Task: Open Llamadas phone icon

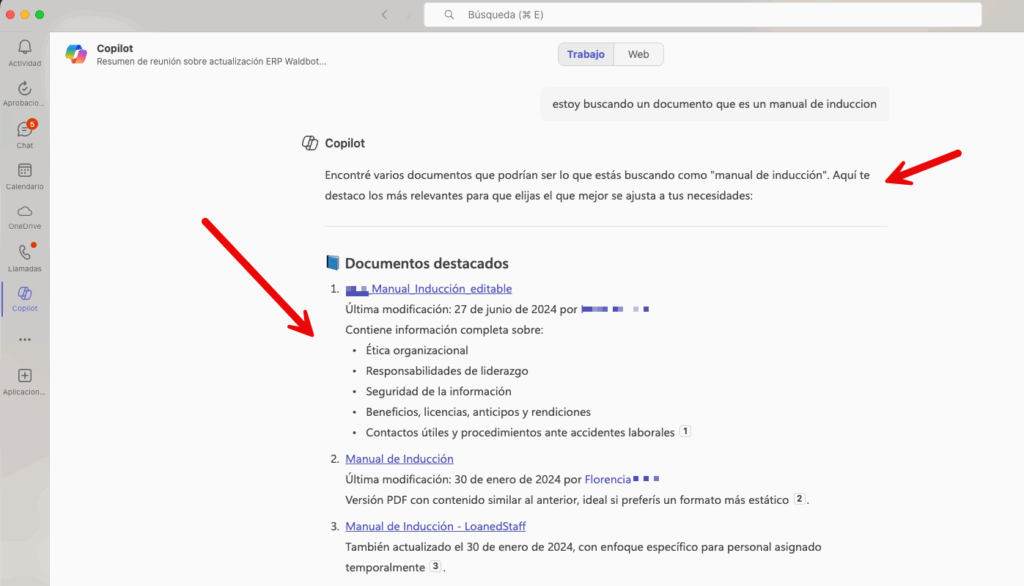Action: pos(25,254)
